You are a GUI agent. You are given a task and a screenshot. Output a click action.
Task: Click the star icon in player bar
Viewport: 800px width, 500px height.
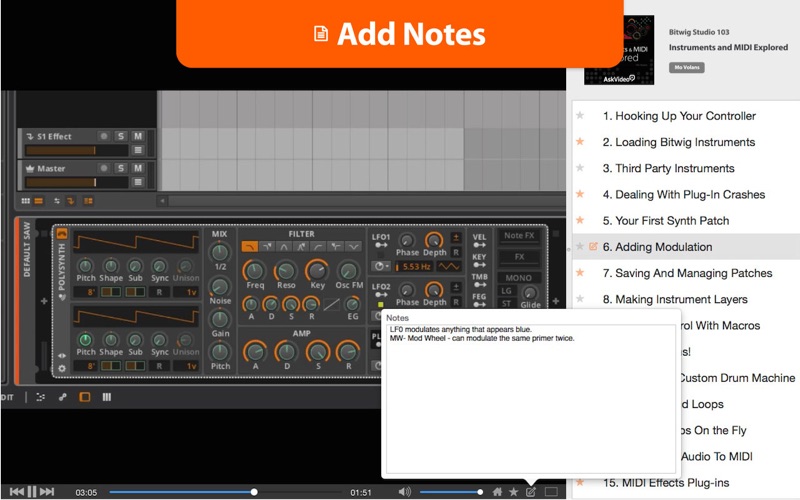[514, 492]
